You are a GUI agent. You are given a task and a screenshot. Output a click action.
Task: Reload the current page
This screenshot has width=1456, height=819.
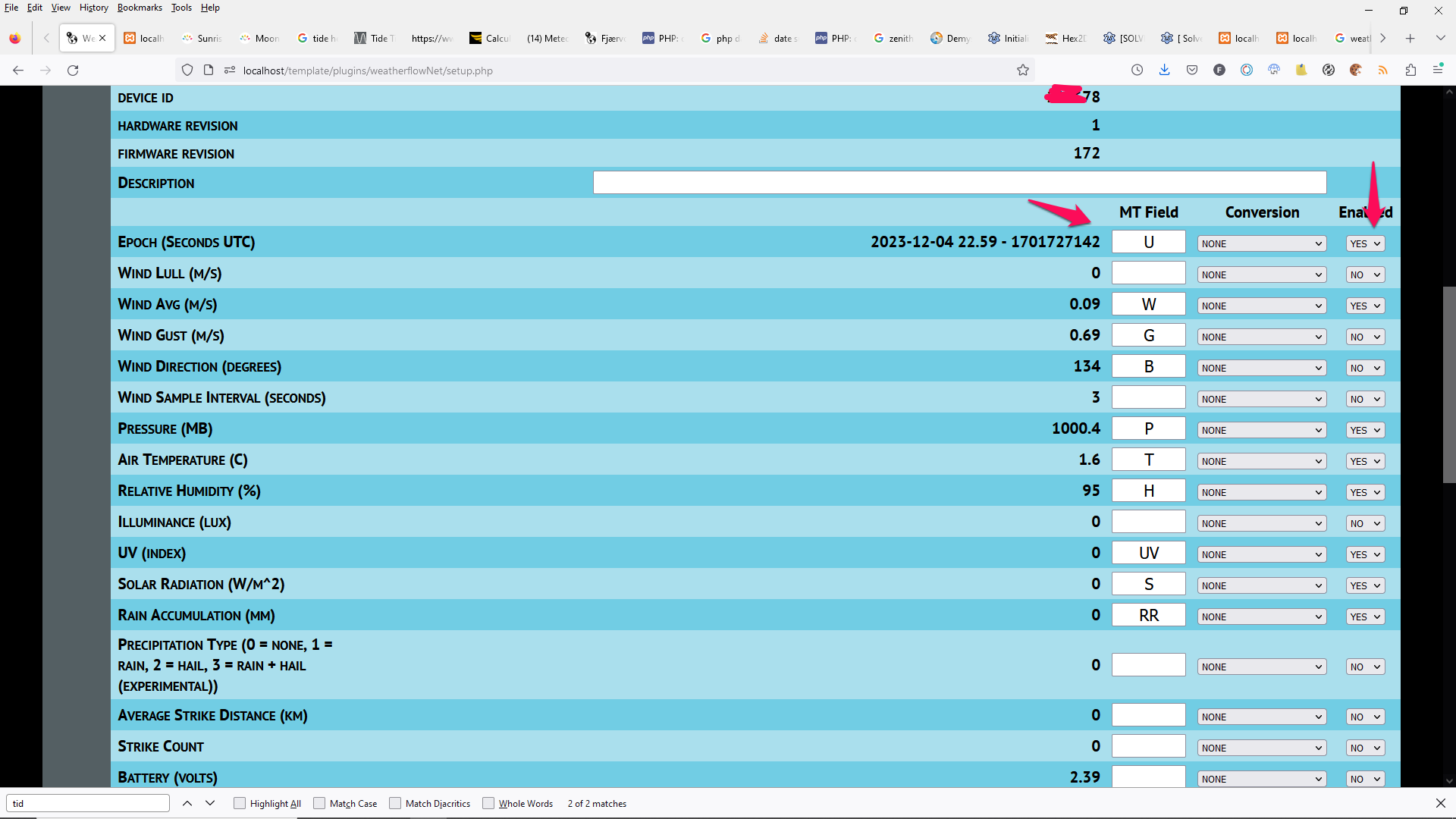click(73, 71)
